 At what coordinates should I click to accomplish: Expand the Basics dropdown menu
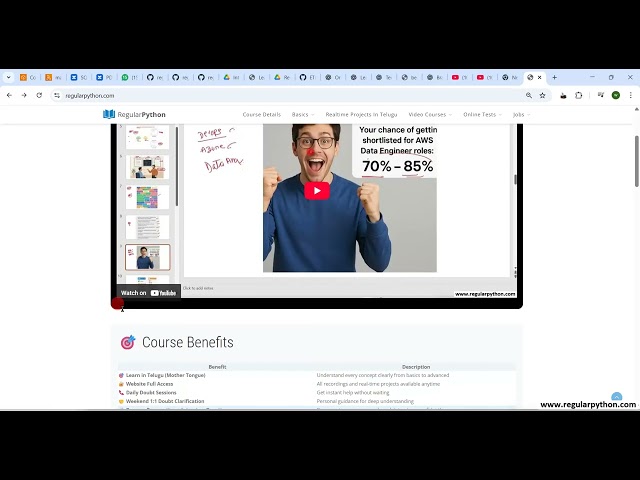point(302,114)
